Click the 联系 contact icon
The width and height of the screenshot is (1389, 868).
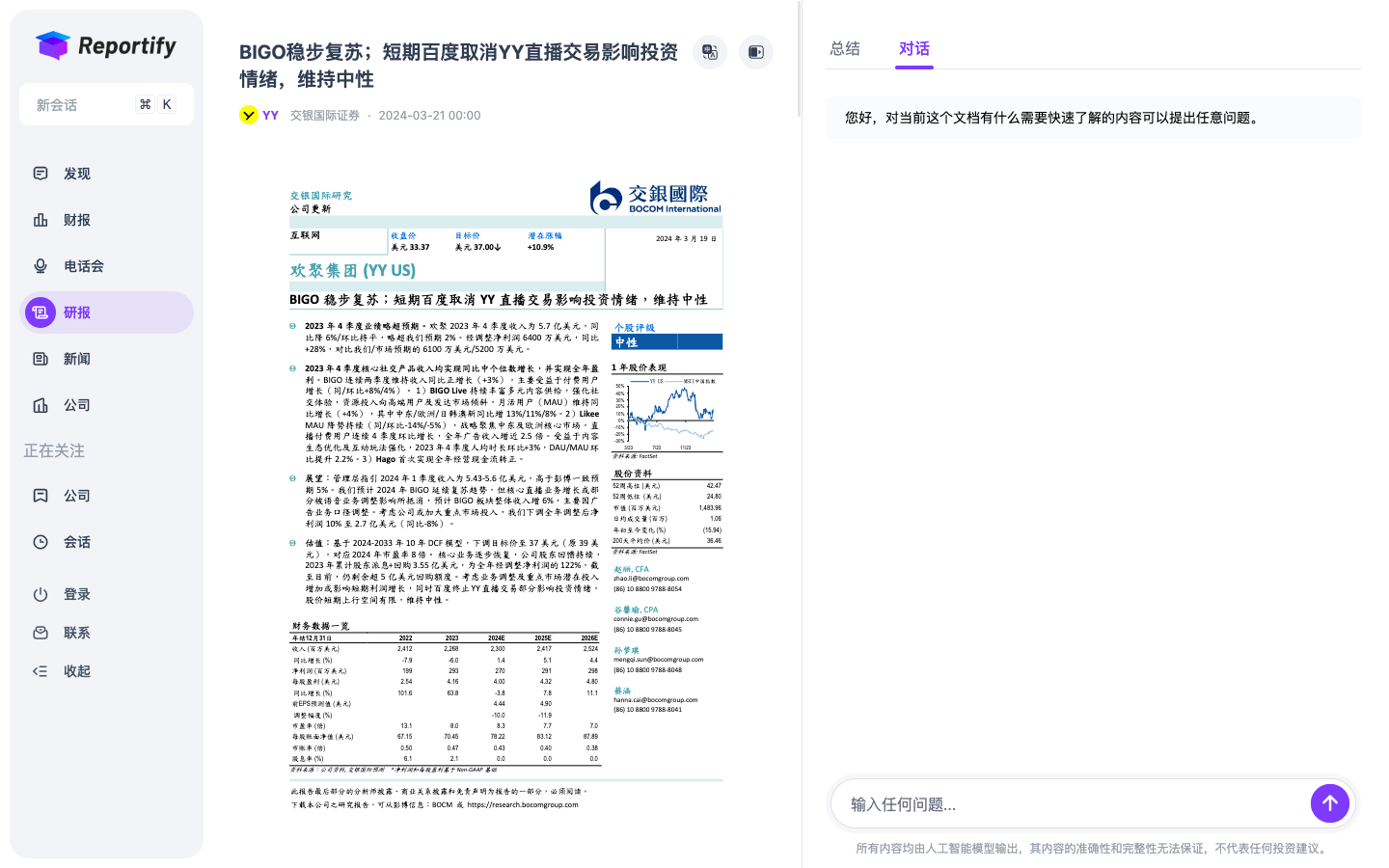41,633
